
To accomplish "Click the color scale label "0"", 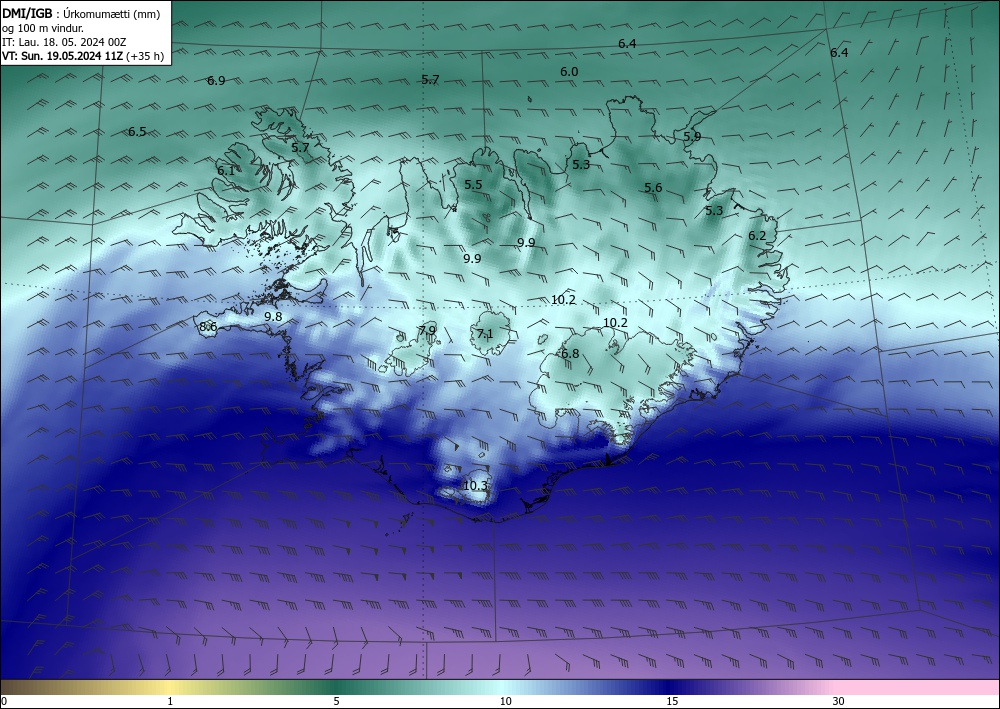I will 4,701.
